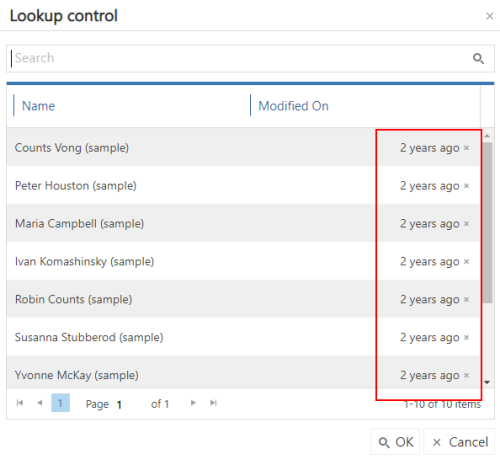Remove Maria Campbell row with x icon

[466, 224]
